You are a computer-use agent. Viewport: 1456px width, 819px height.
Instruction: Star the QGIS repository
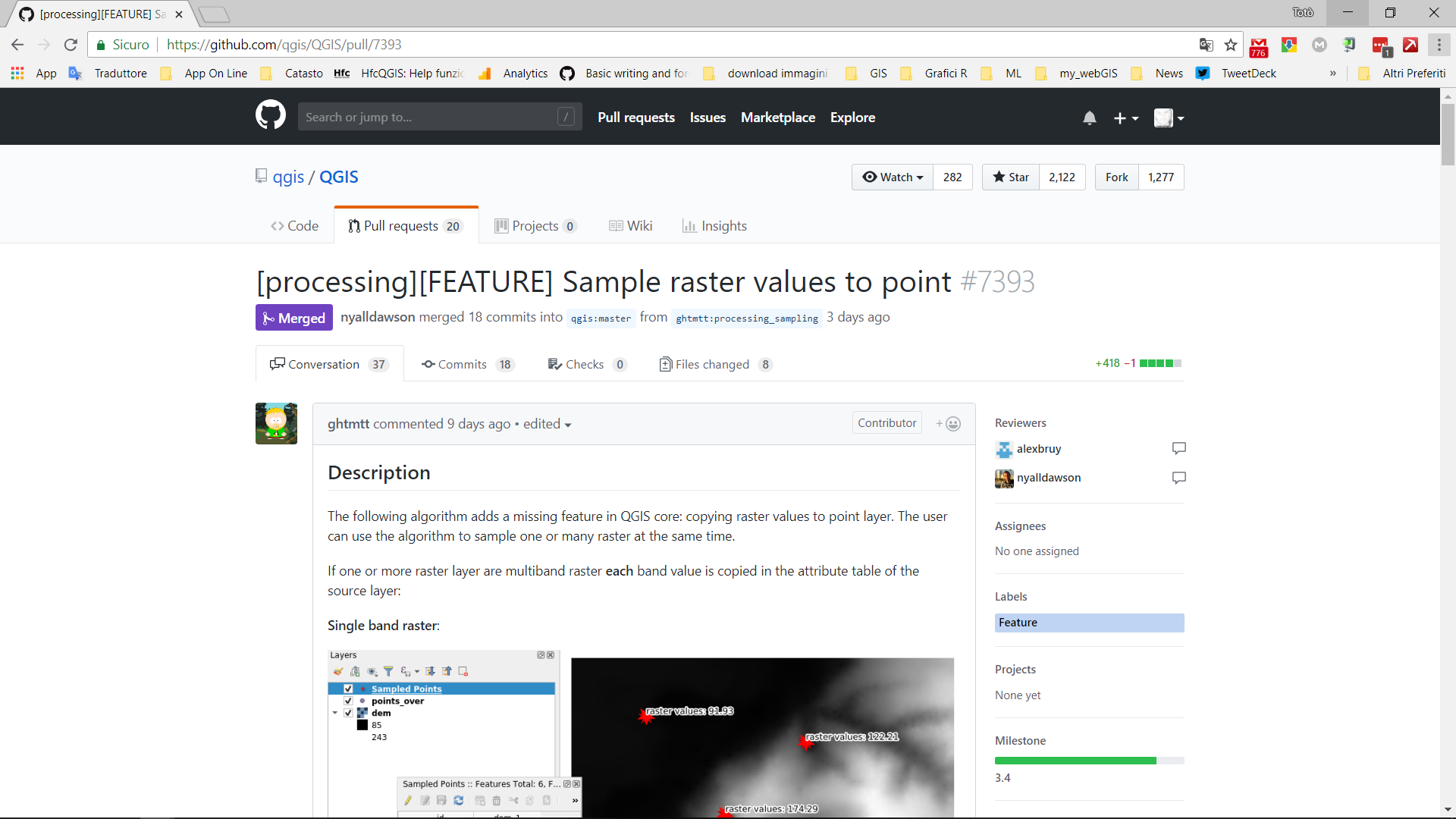point(1011,177)
